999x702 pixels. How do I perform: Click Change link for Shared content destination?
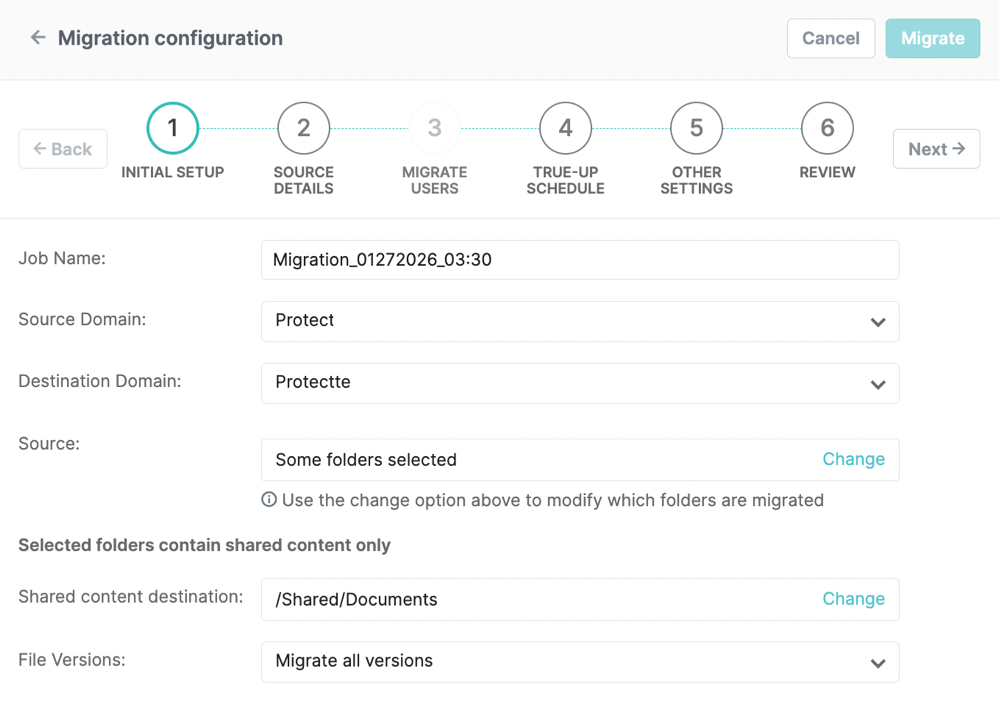[x=853, y=600]
